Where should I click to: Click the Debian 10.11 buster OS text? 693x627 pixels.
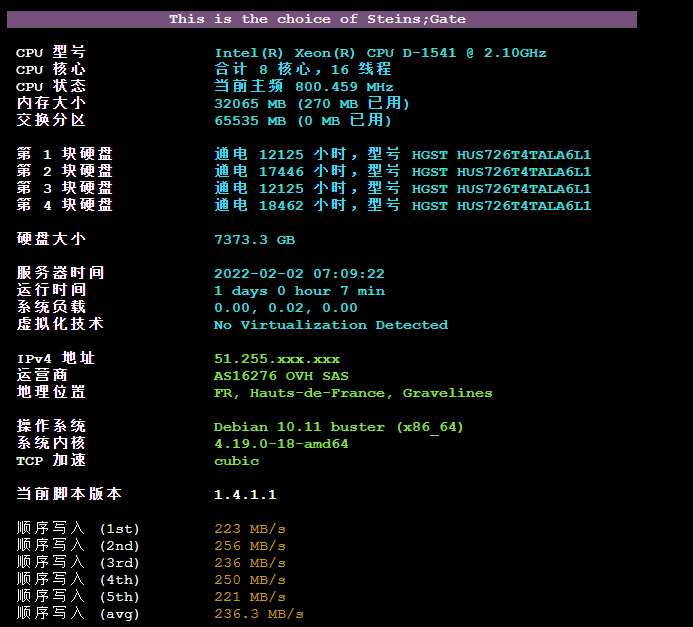339,427
